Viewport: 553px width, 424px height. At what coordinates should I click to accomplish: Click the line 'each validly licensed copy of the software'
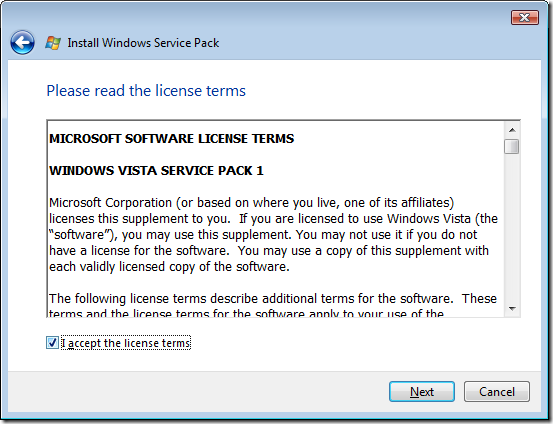pos(169,267)
